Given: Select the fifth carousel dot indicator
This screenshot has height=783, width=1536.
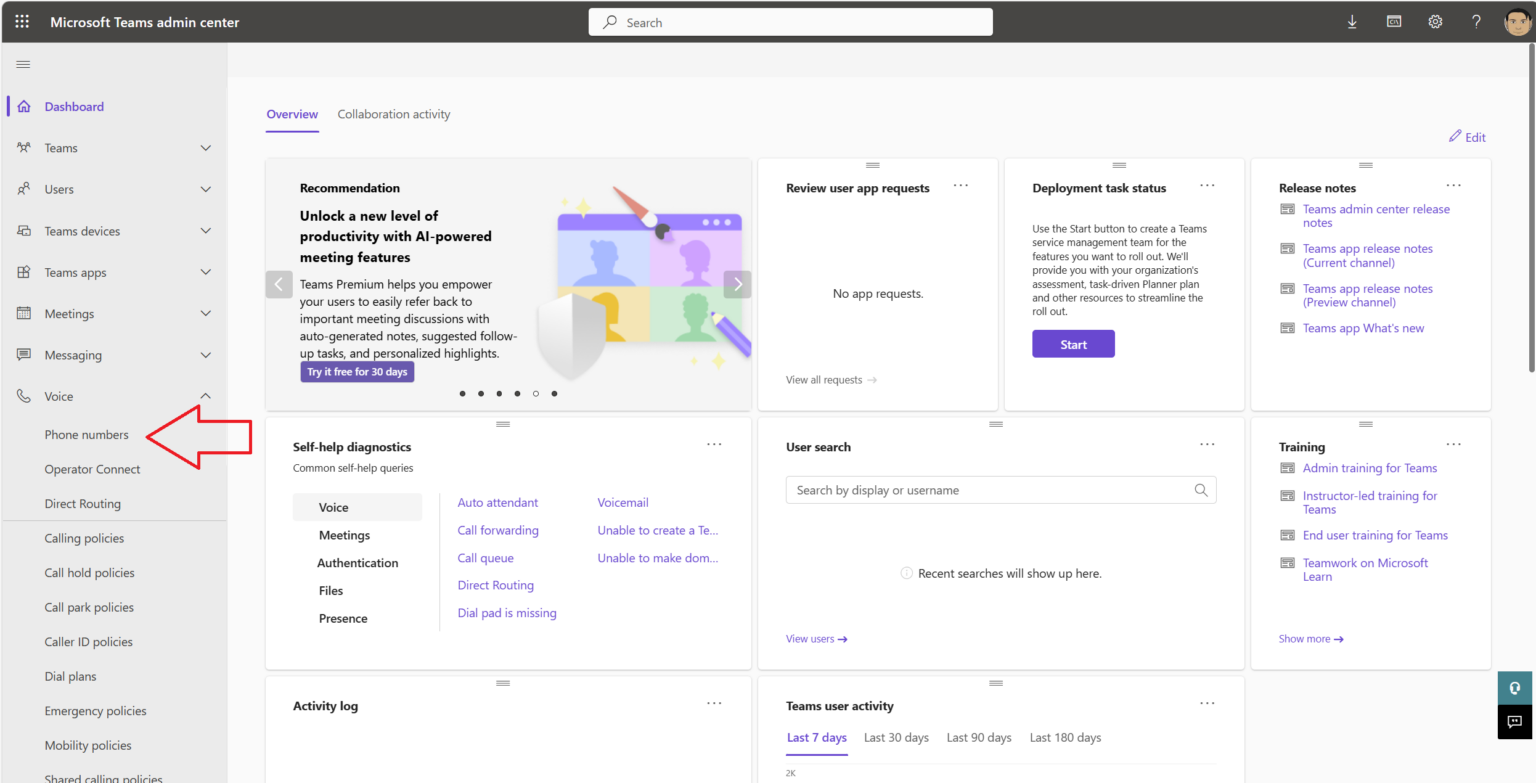Looking at the screenshot, I should tap(536, 394).
